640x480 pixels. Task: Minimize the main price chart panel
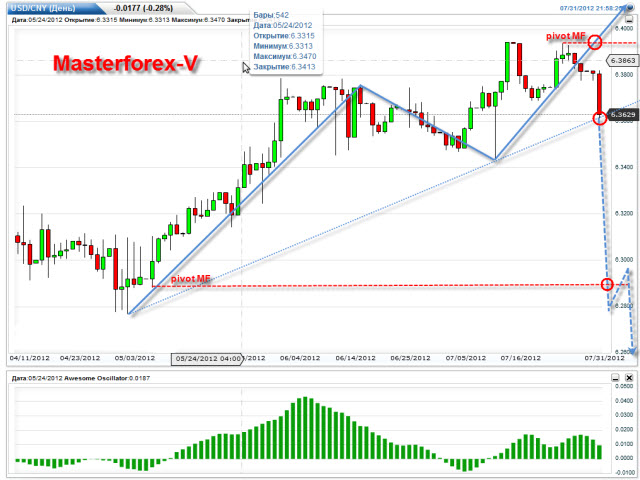tap(629, 19)
